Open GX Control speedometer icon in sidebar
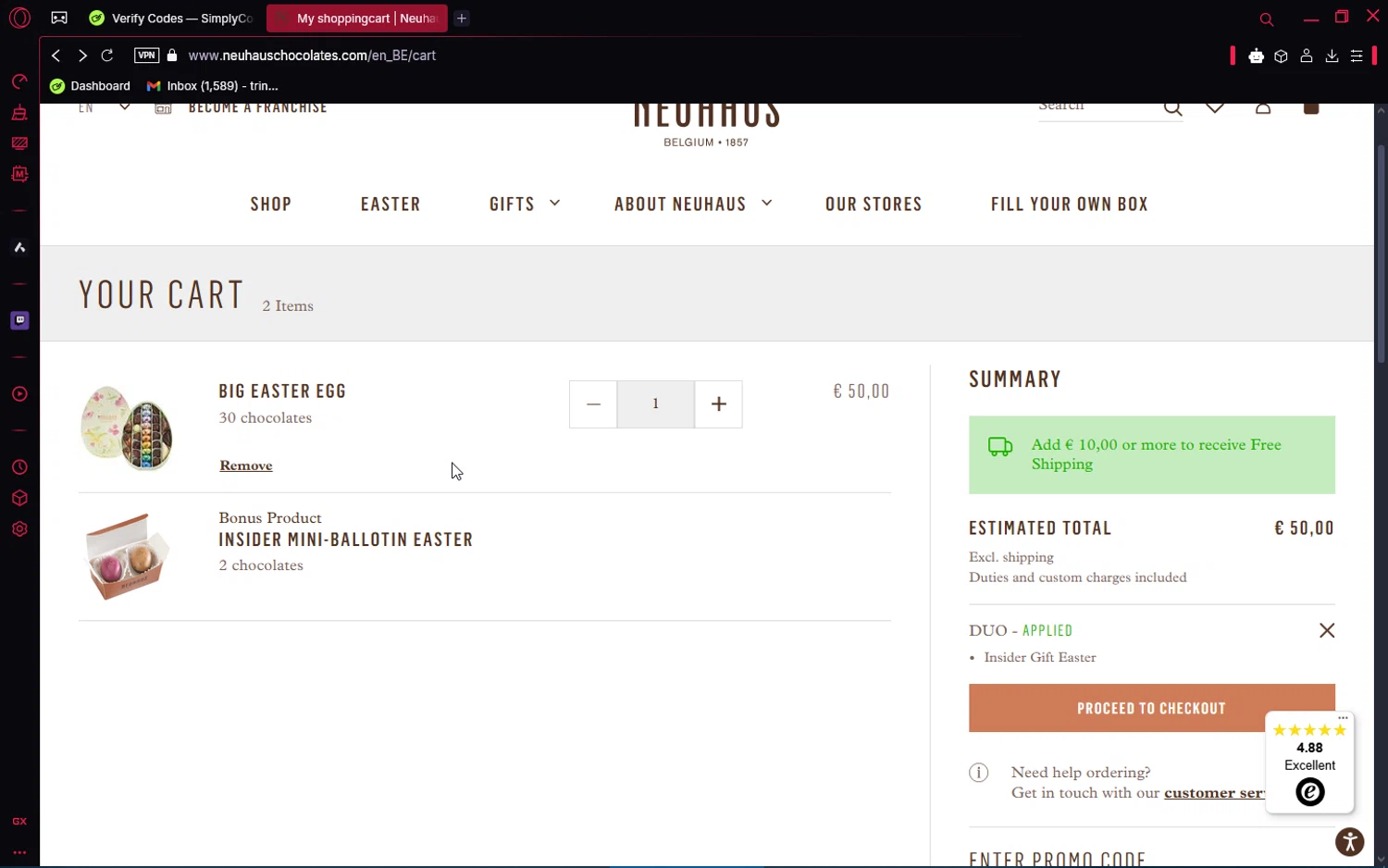 (x=19, y=81)
